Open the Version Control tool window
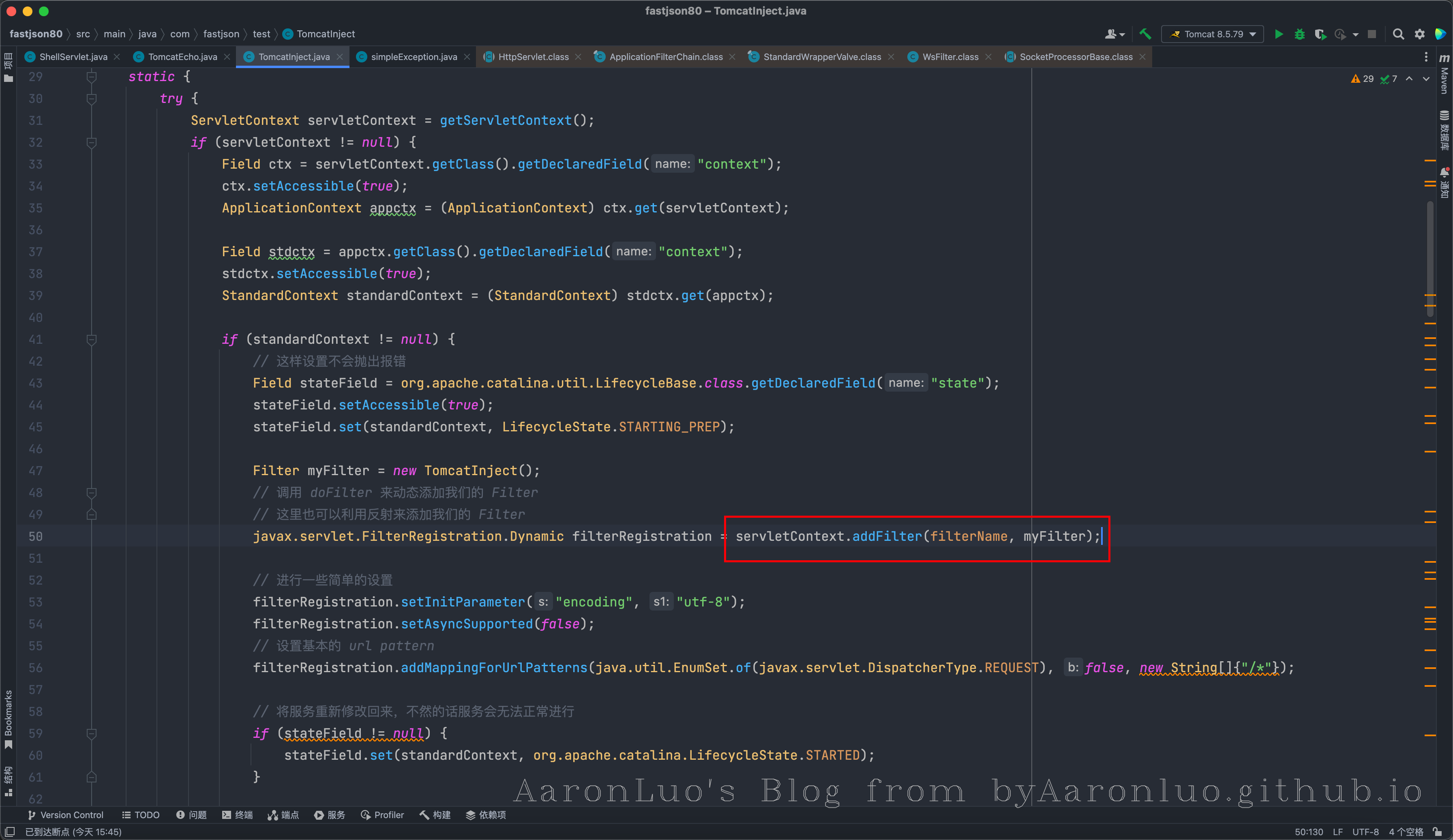Image resolution: width=1453 pixels, height=840 pixels. click(65, 814)
